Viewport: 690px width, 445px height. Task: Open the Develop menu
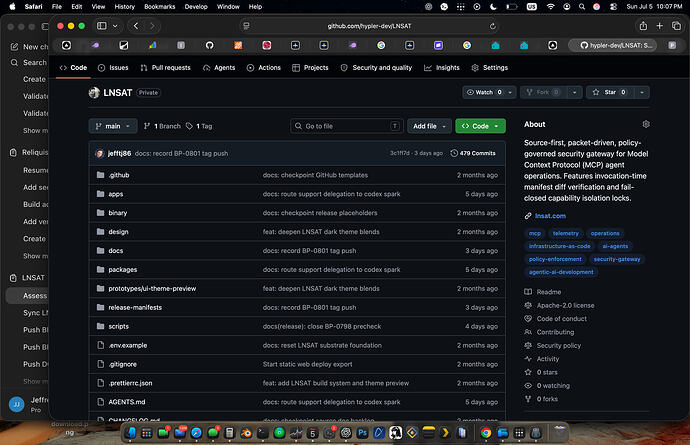point(196,7)
